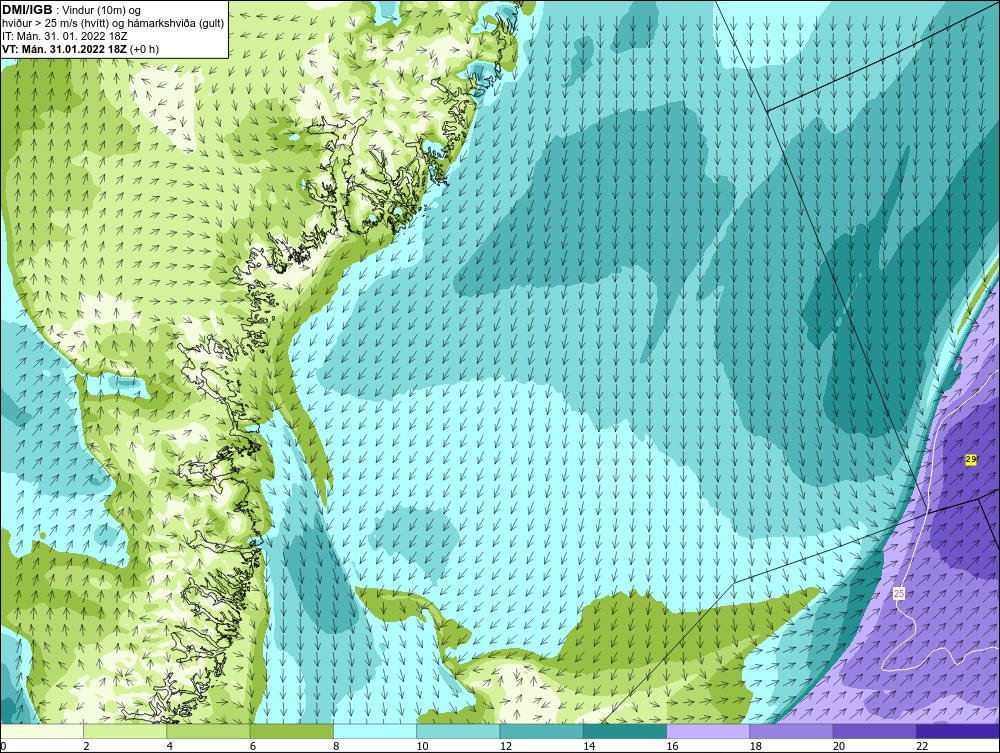Click the legend scale value '0'
The height and width of the screenshot is (753, 1000).
click(x=3, y=747)
